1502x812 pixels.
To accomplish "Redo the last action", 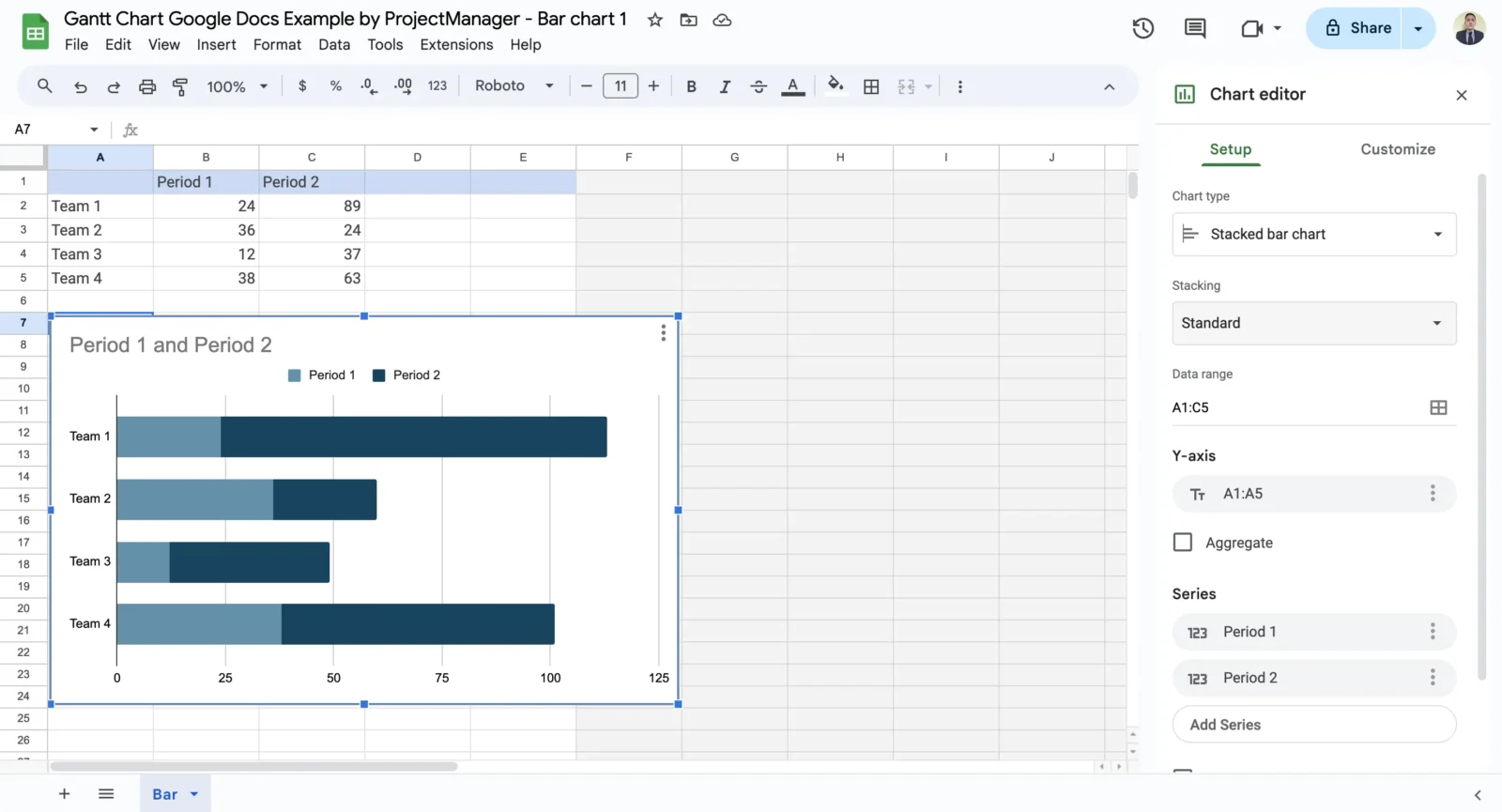I will tap(114, 86).
